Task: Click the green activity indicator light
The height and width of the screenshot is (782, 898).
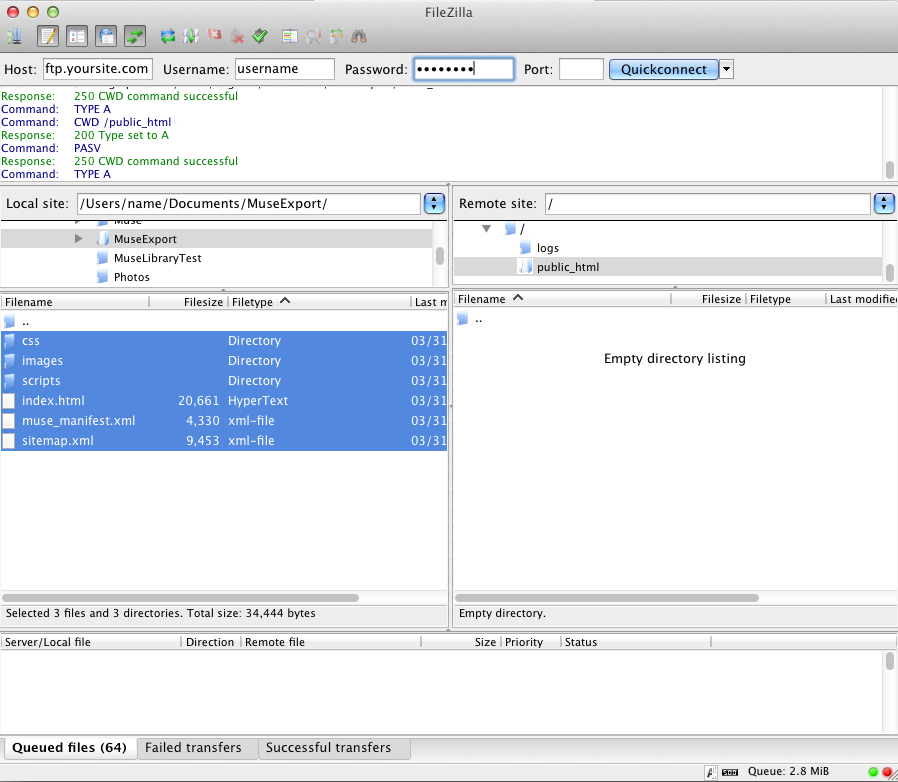Action: pyautogui.click(x=873, y=772)
